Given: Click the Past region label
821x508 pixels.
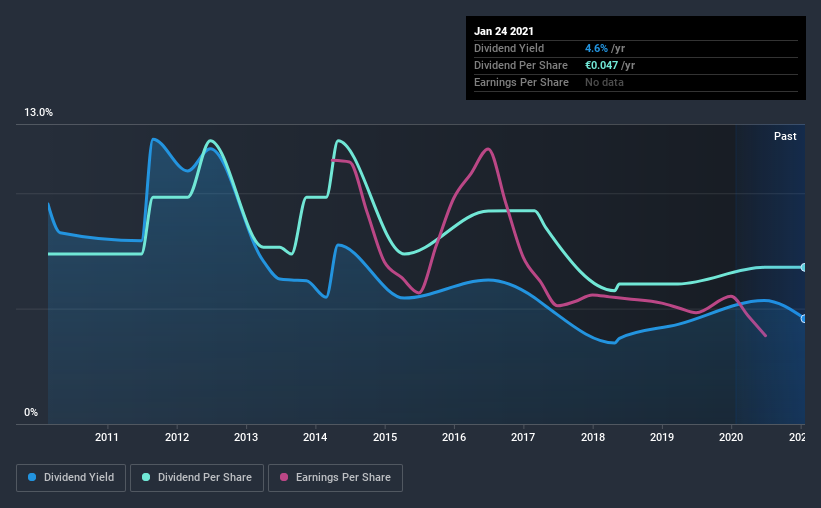Looking at the screenshot, I should pyautogui.click(x=785, y=136).
